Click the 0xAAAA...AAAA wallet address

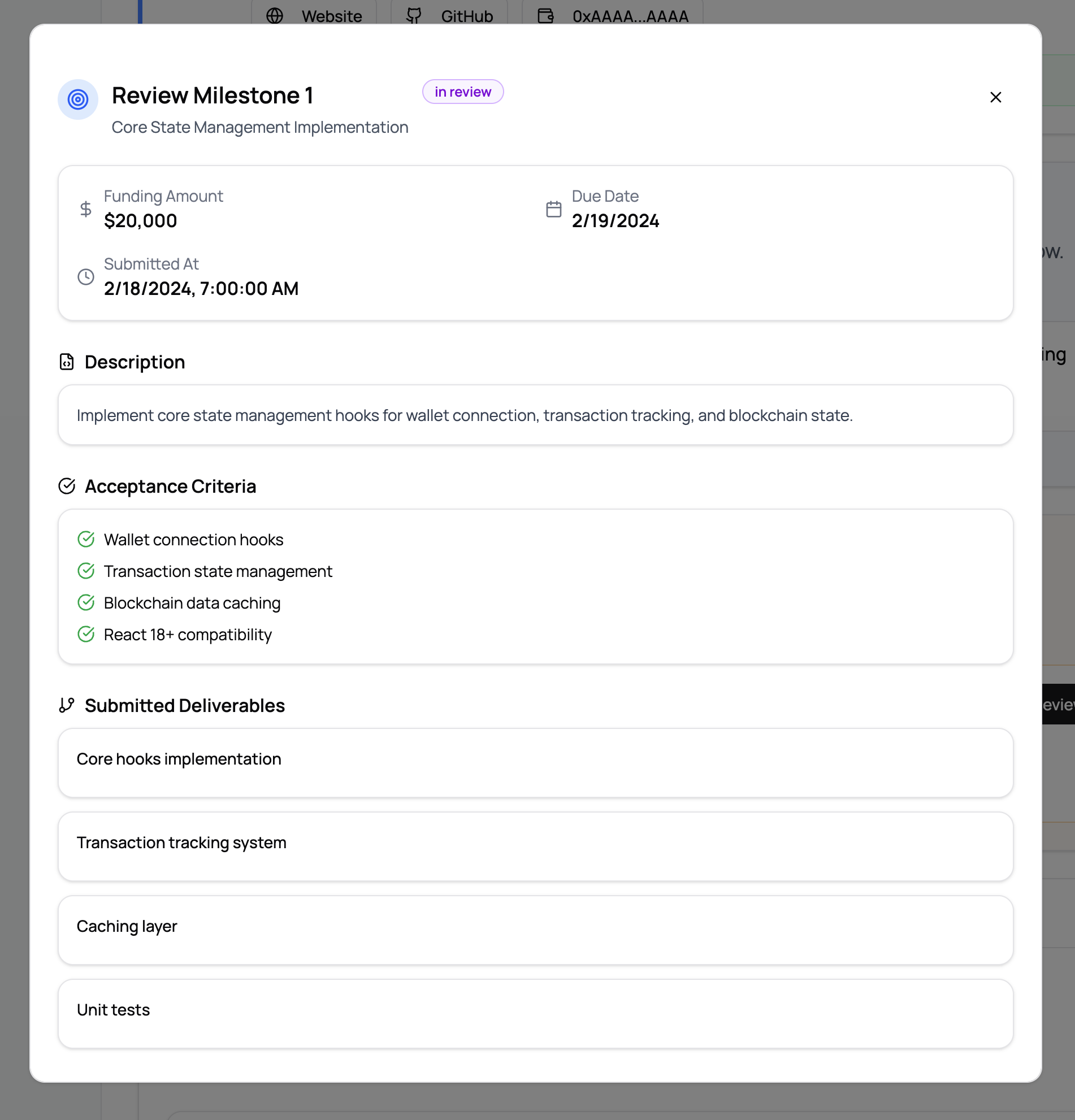(x=630, y=15)
